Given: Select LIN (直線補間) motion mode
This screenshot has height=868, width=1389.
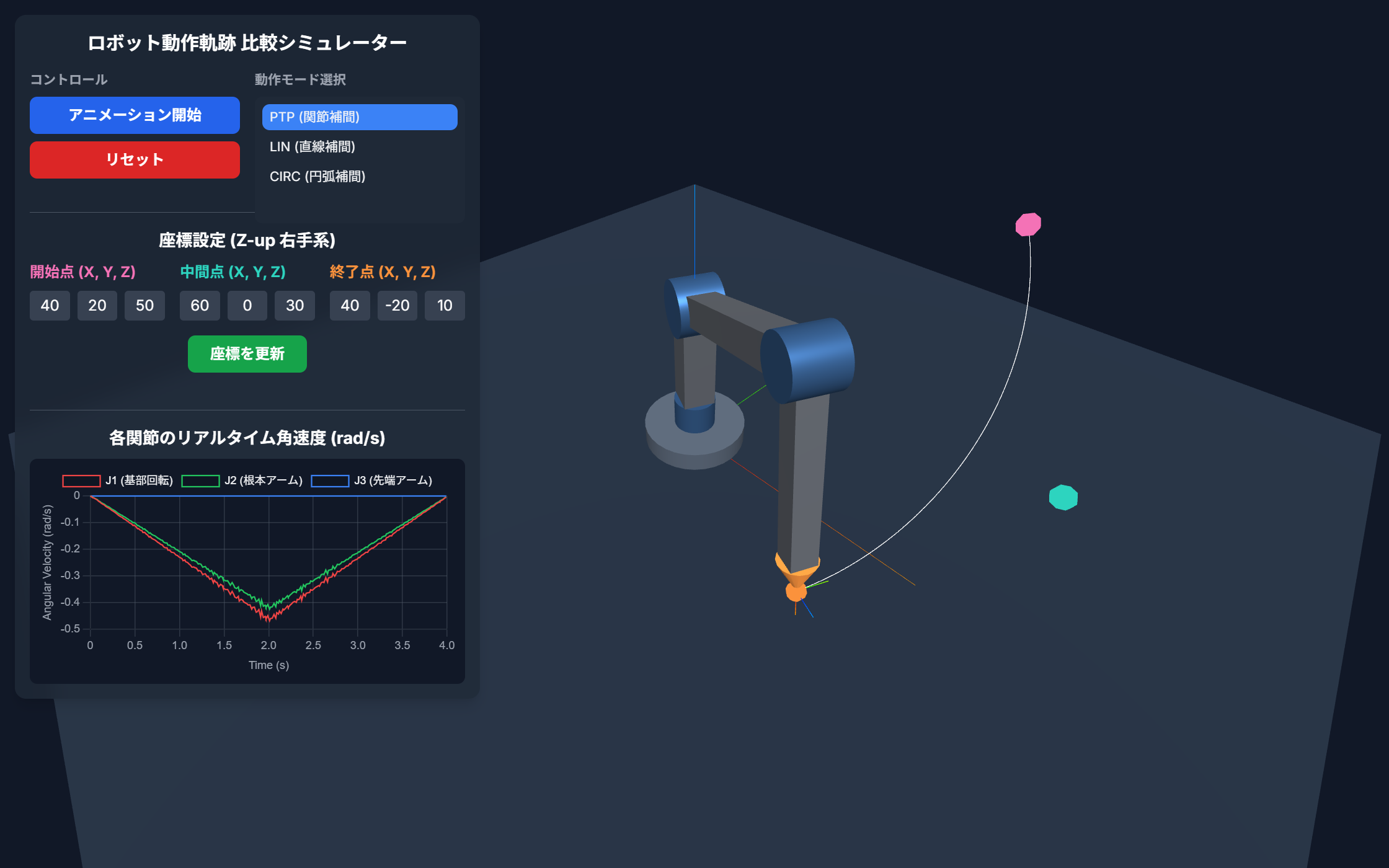Looking at the screenshot, I should coord(360,147).
